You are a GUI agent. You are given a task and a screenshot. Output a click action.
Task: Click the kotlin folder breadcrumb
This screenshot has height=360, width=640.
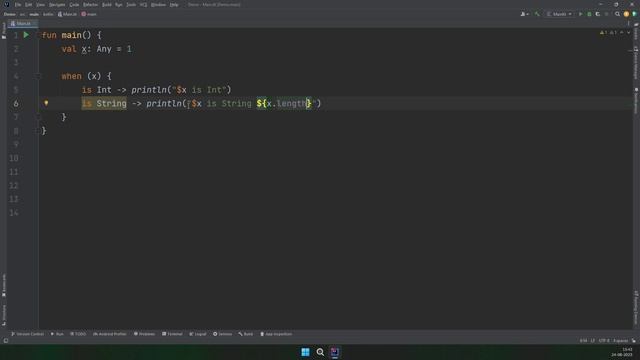point(48,14)
